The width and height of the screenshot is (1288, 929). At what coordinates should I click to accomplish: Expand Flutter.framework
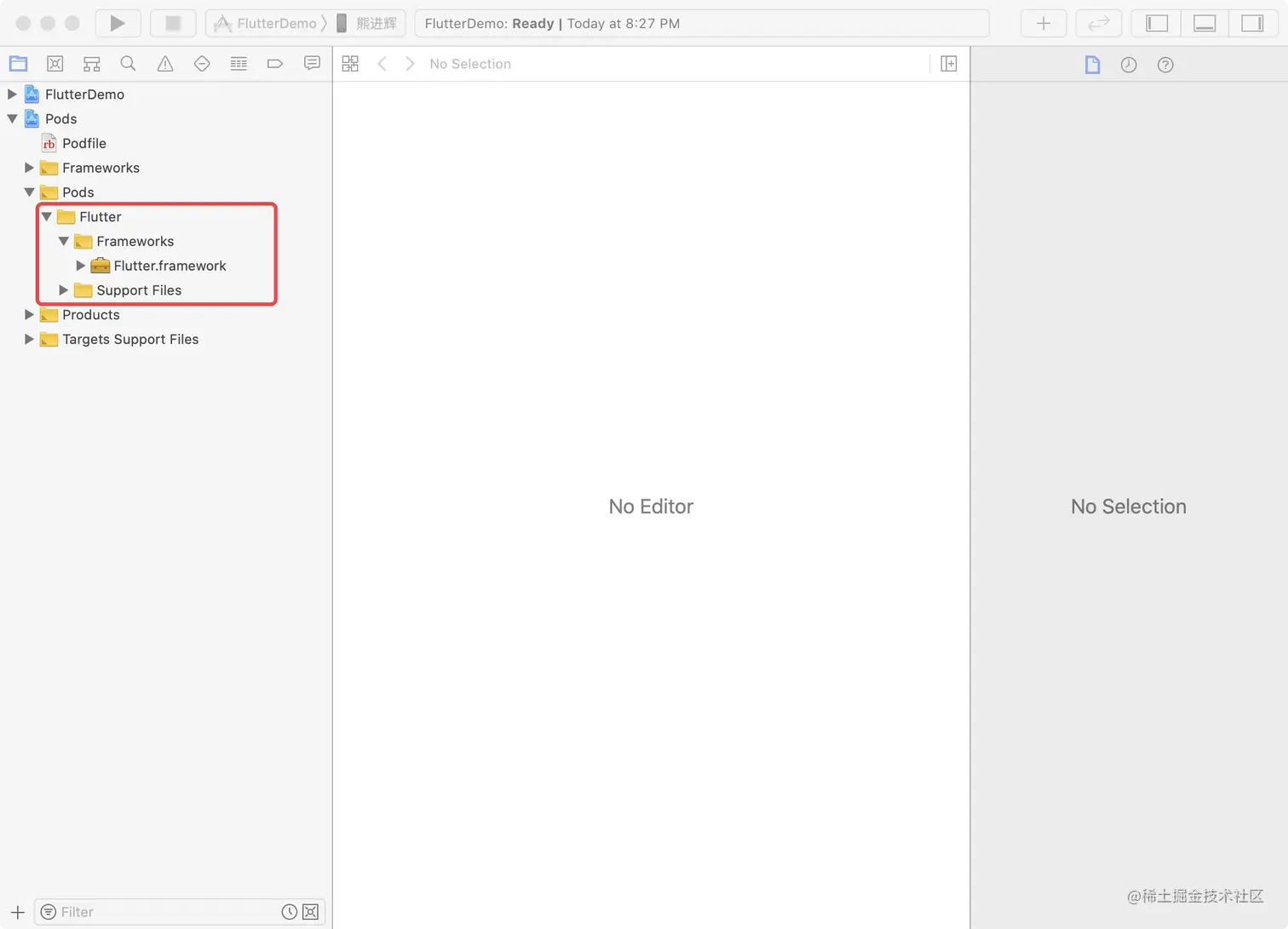(x=81, y=266)
